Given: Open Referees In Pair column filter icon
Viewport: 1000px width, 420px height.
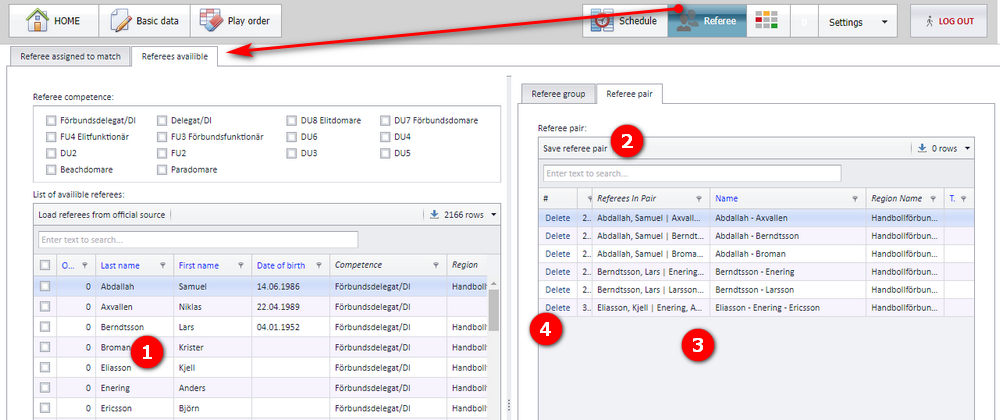Looking at the screenshot, I should (699, 198).
